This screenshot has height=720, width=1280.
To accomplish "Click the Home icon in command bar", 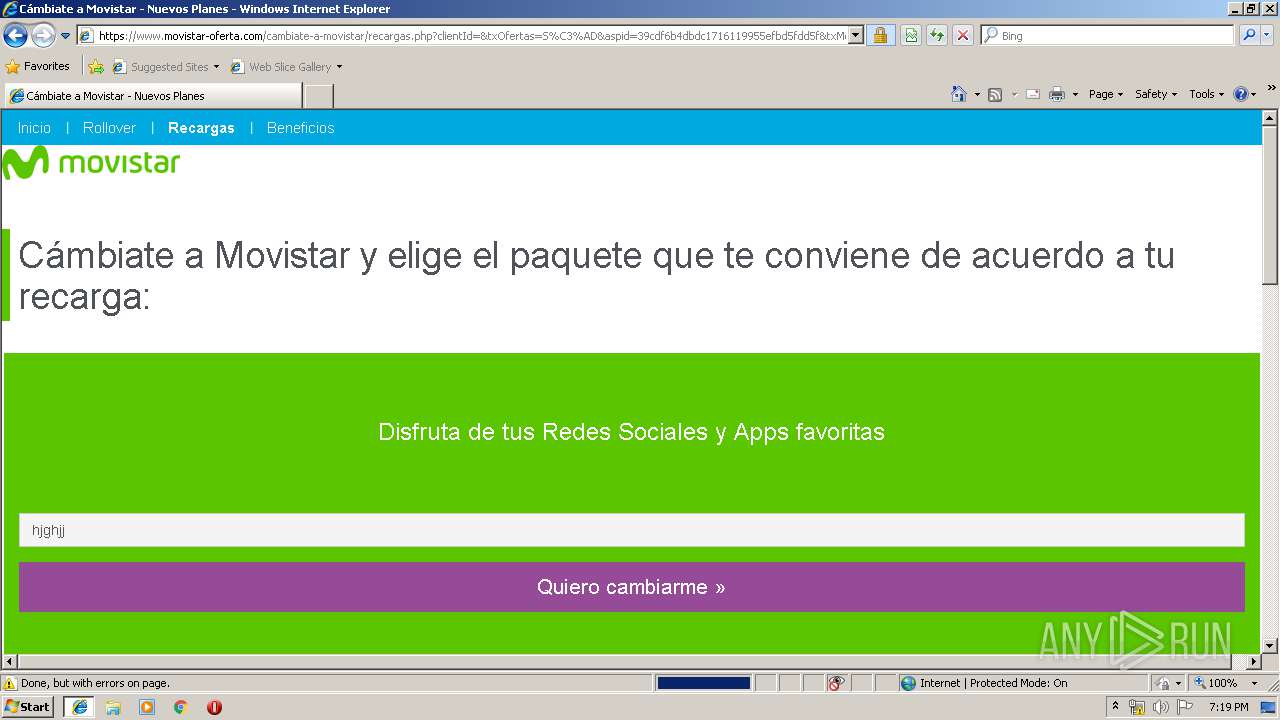I will click(x=958, y=94).
